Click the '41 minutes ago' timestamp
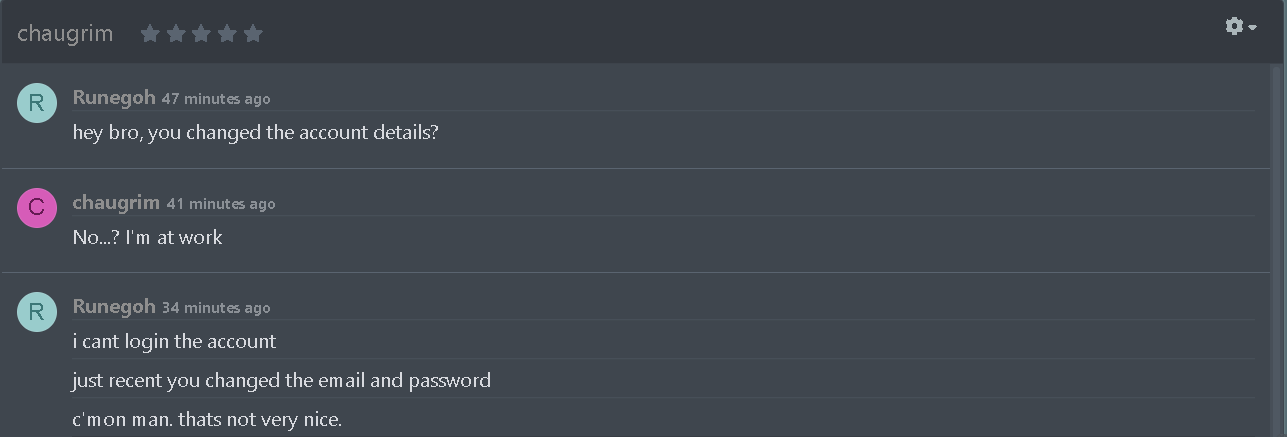1287x437 pixels. click(x=221, y=203)
